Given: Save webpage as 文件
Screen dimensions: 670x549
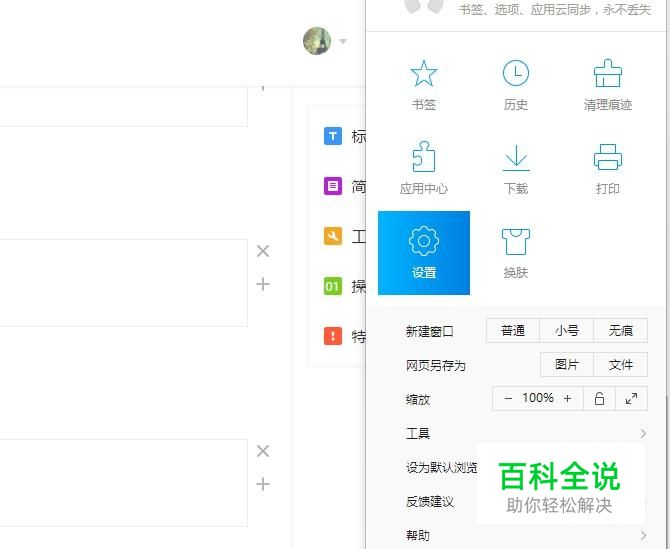Looking at the screenshot, I should [620, 364].
